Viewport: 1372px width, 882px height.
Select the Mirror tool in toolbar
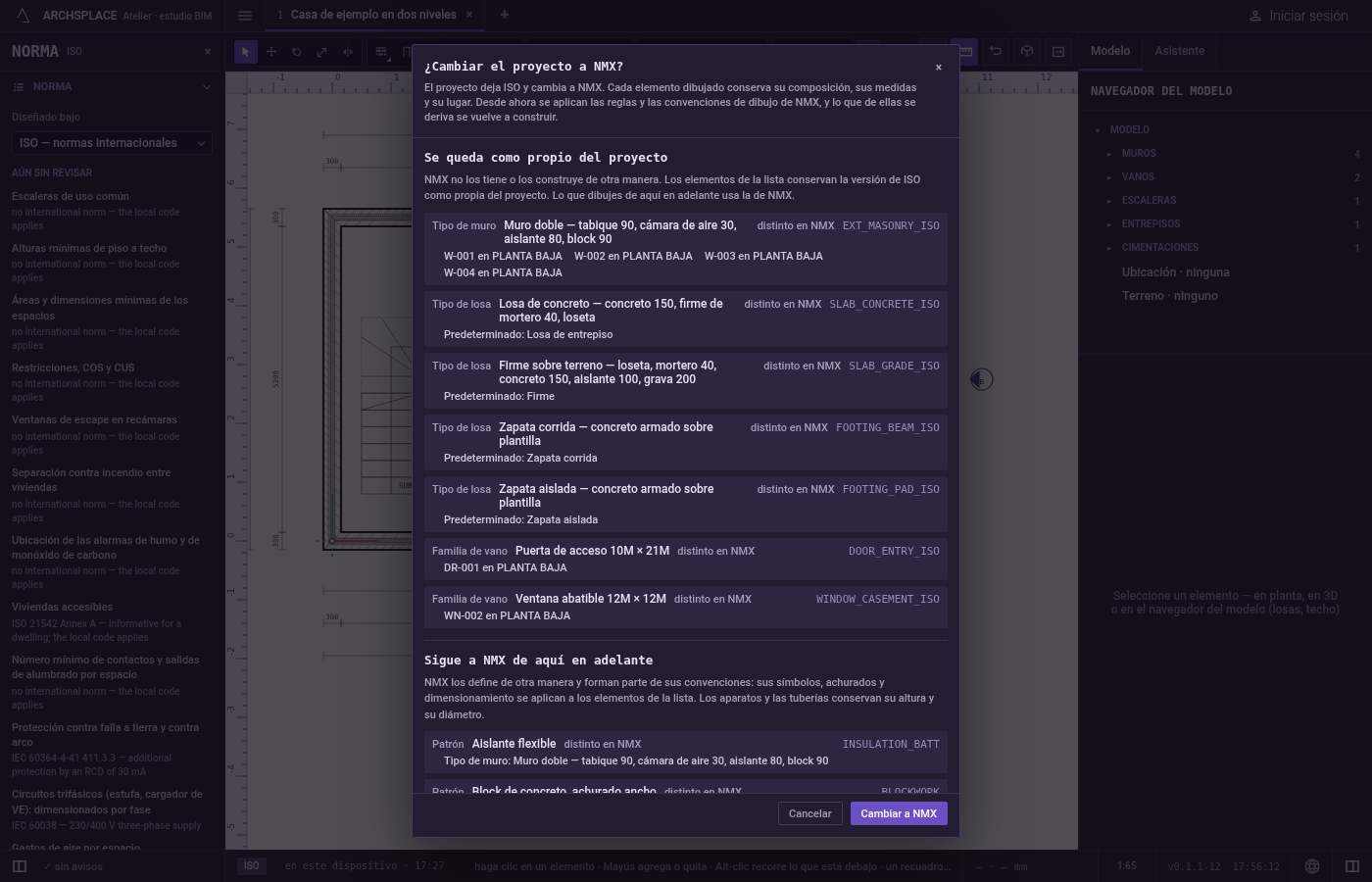(348, 52)
